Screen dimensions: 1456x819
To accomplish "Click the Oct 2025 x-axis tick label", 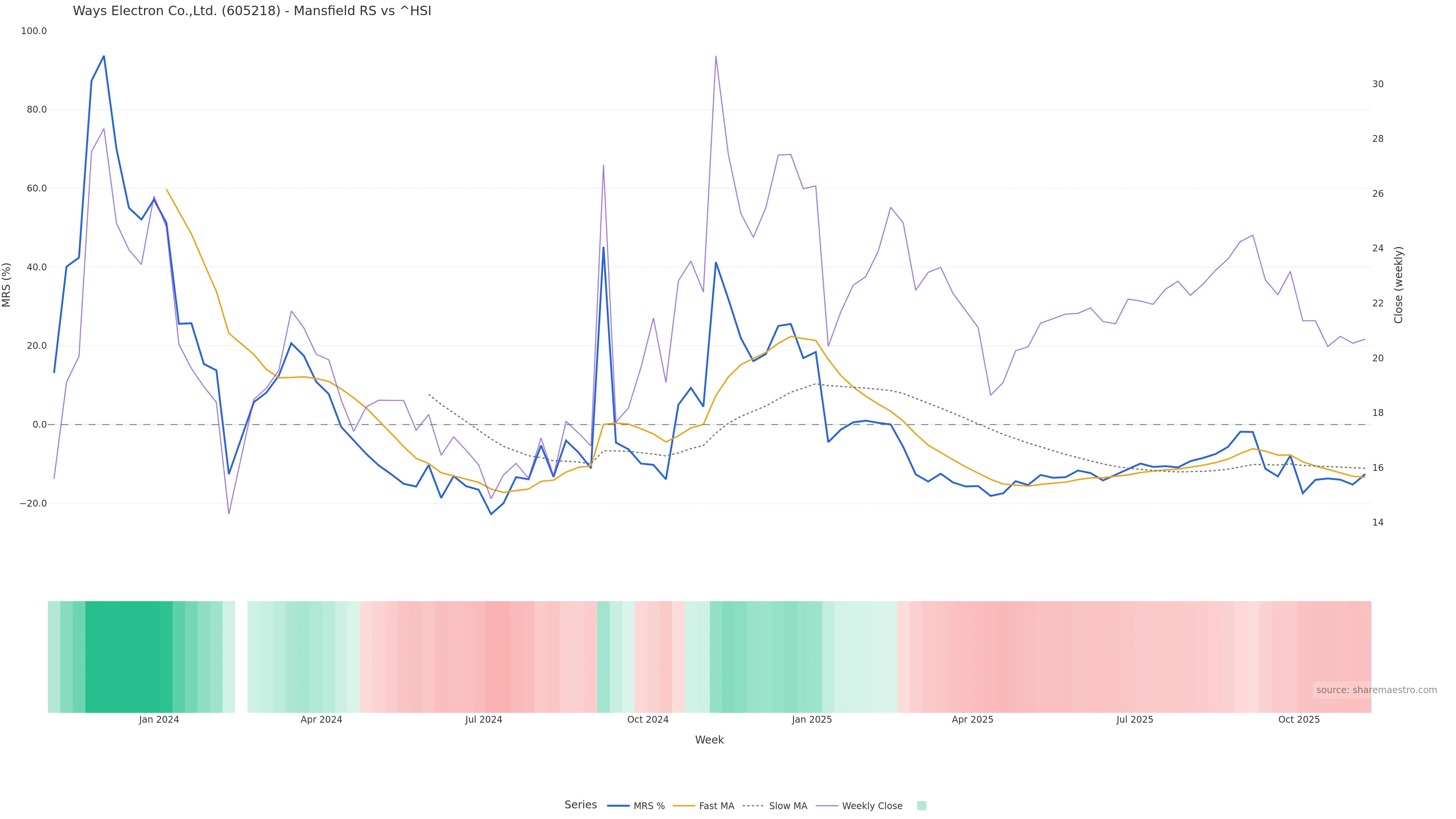I will click(x=1299, y=720).
